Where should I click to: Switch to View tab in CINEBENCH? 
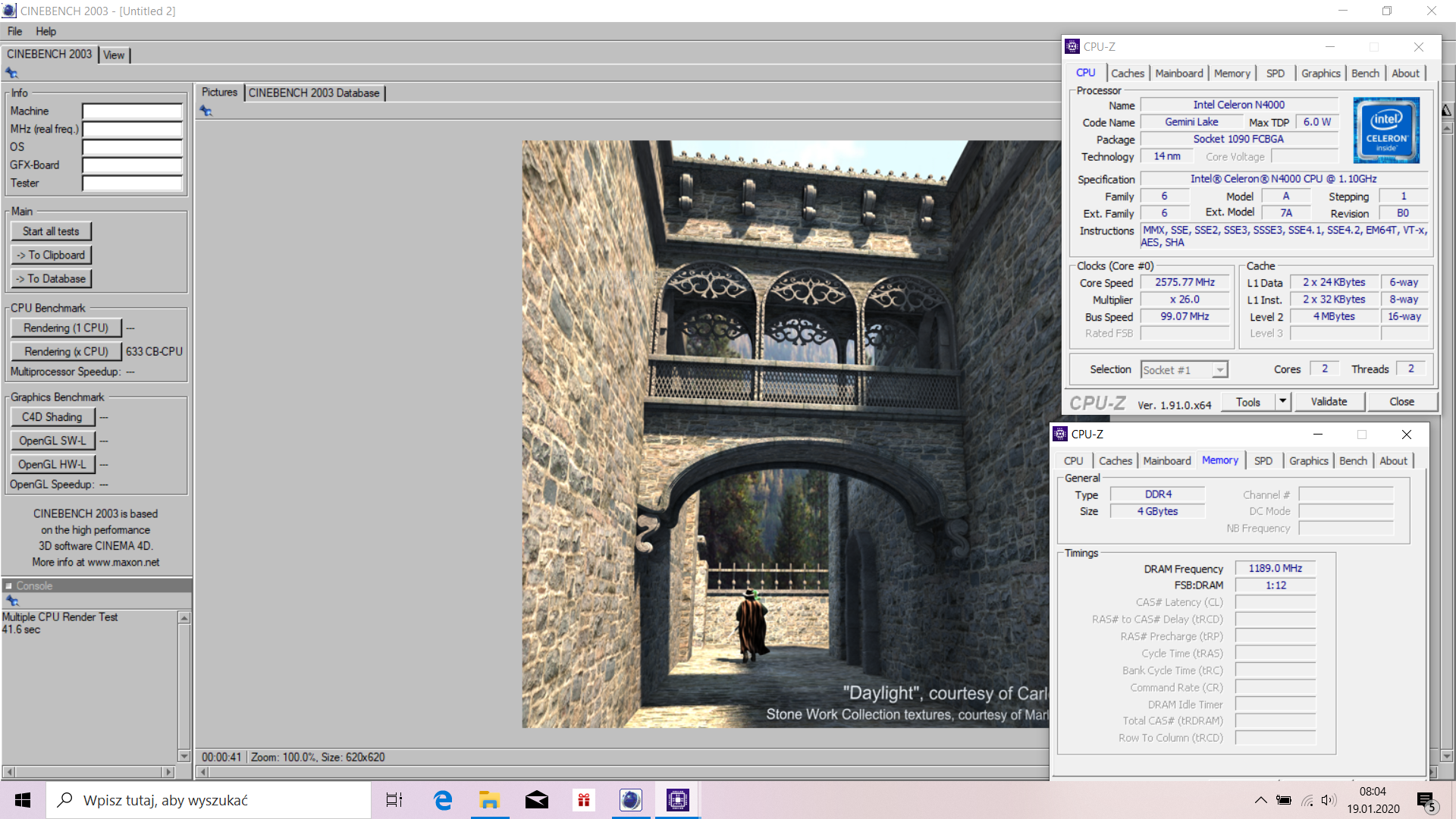coord(114,55)
